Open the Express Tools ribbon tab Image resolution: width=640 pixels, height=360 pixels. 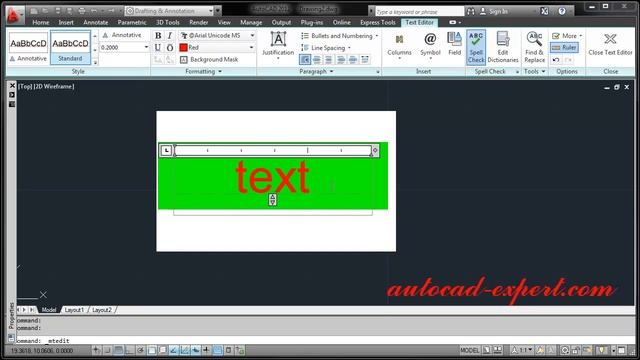(x=378, y=22)
